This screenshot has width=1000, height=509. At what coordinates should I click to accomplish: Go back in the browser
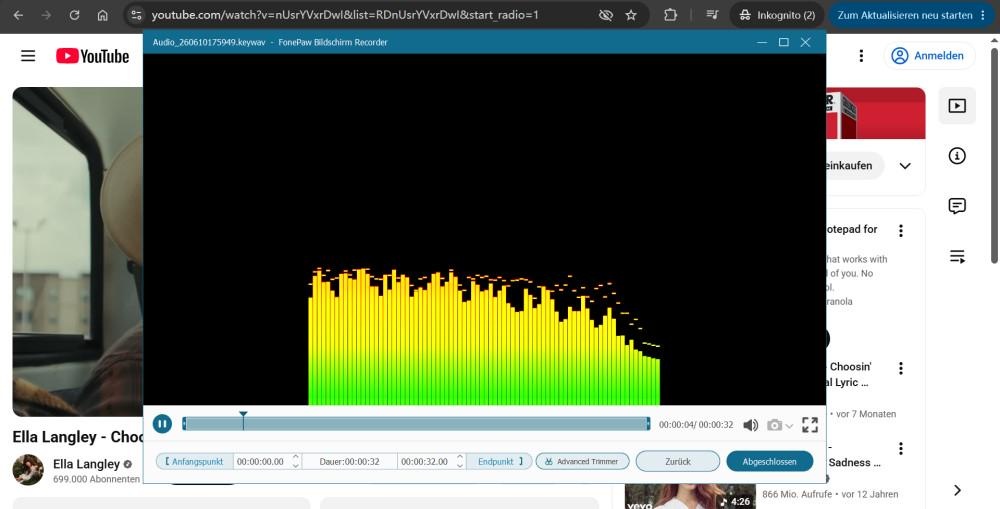click(18, 15)
